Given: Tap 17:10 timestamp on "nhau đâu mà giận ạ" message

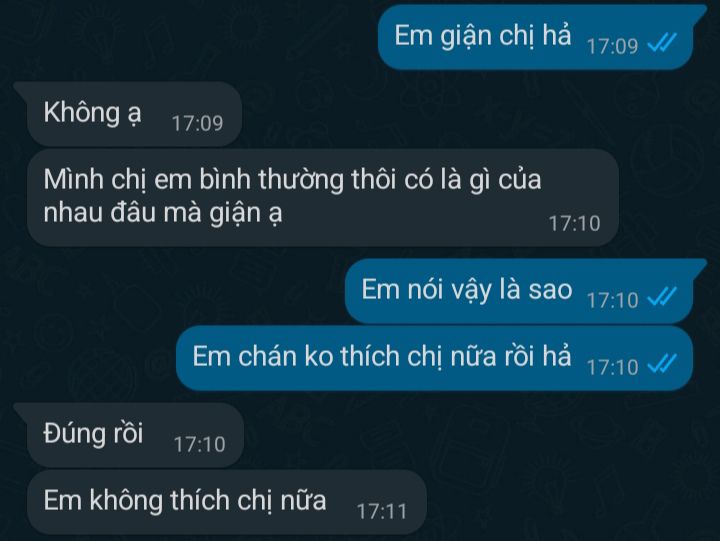Looking at the screenshot, I should pyautogui.click(x=575, y=224).
